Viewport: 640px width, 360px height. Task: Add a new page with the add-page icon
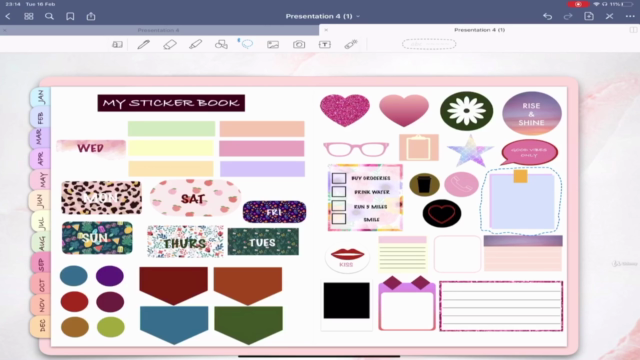[x=589, y=16]
